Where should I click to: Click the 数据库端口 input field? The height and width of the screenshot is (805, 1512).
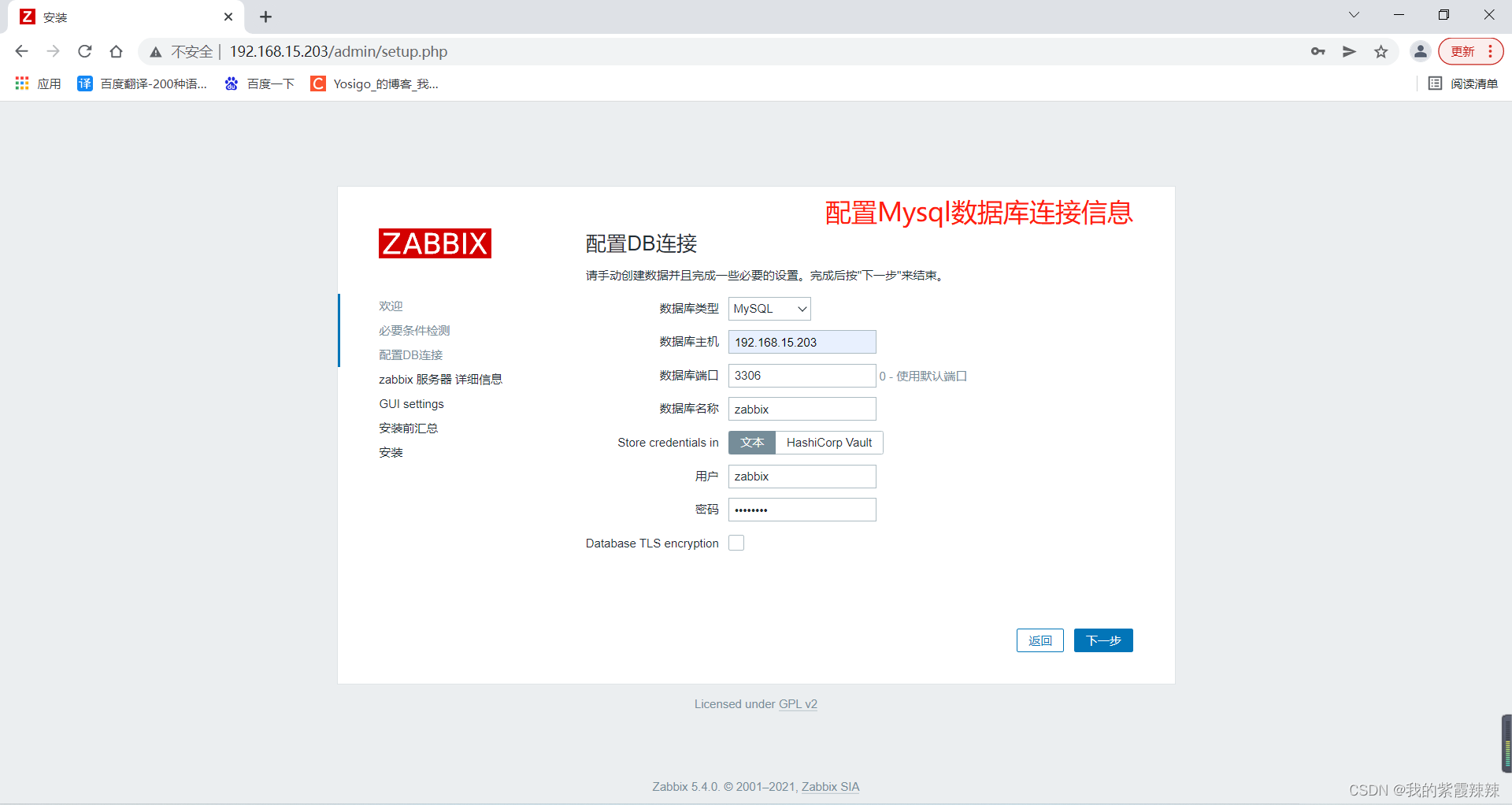(x=802, y=376)
